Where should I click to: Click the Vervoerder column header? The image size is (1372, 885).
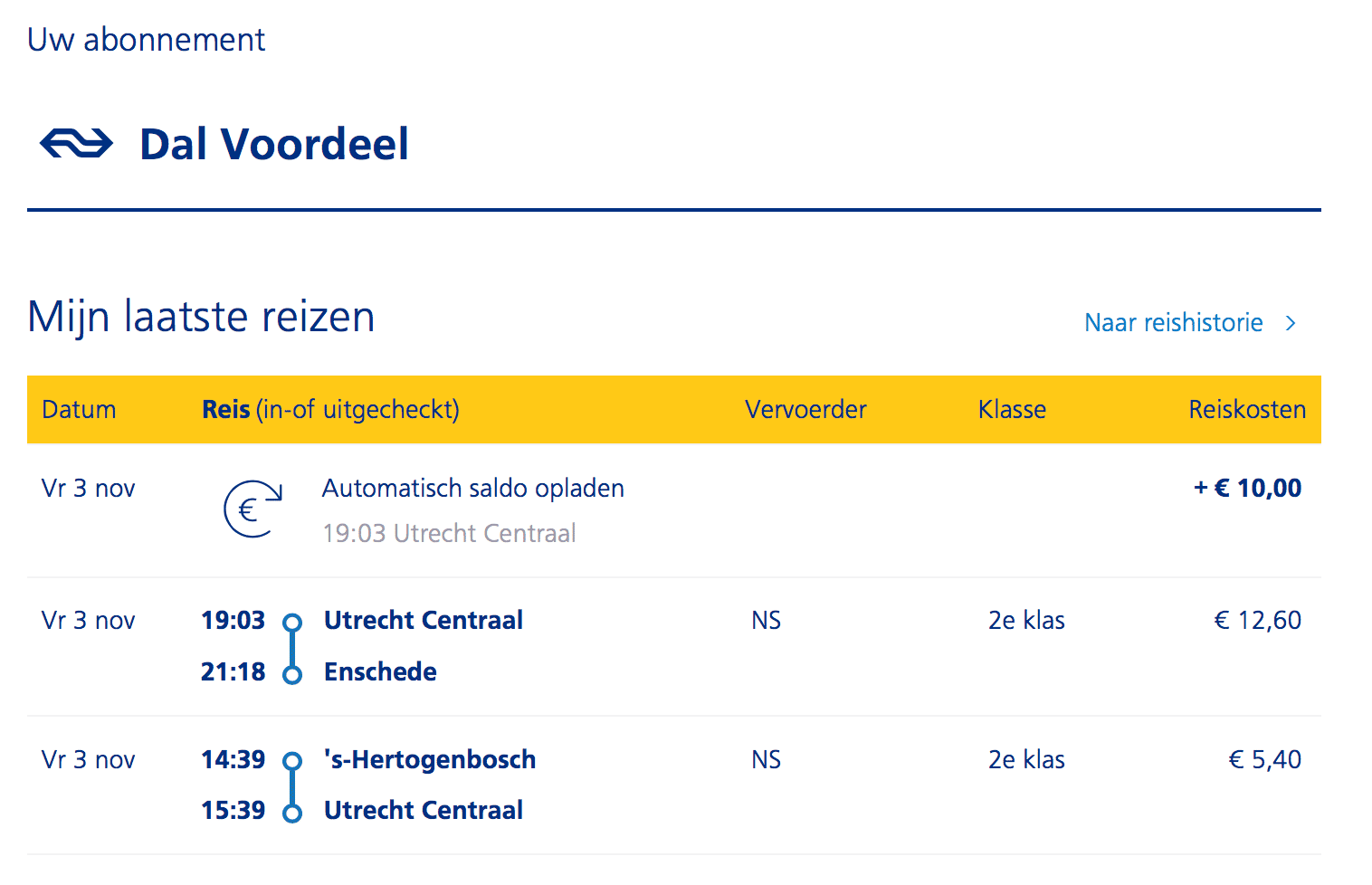coord(805,410)
